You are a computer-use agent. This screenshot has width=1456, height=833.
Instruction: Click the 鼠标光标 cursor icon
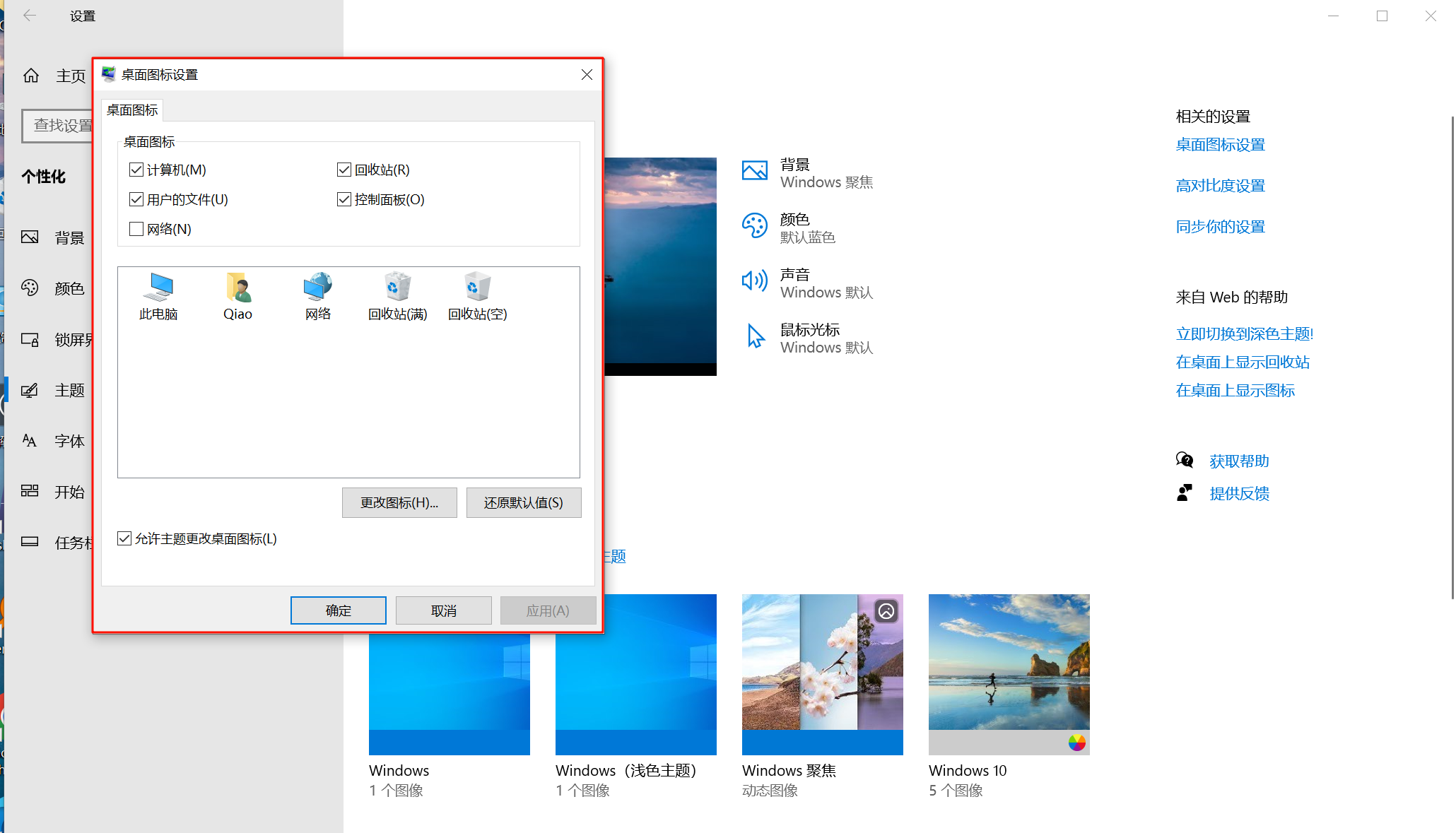click(x=755, y=336)
